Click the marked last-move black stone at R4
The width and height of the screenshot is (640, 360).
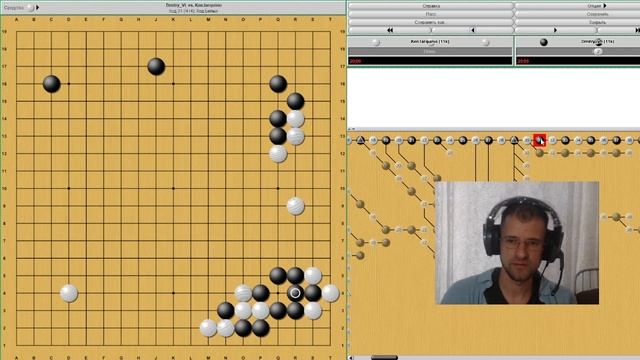296,293
